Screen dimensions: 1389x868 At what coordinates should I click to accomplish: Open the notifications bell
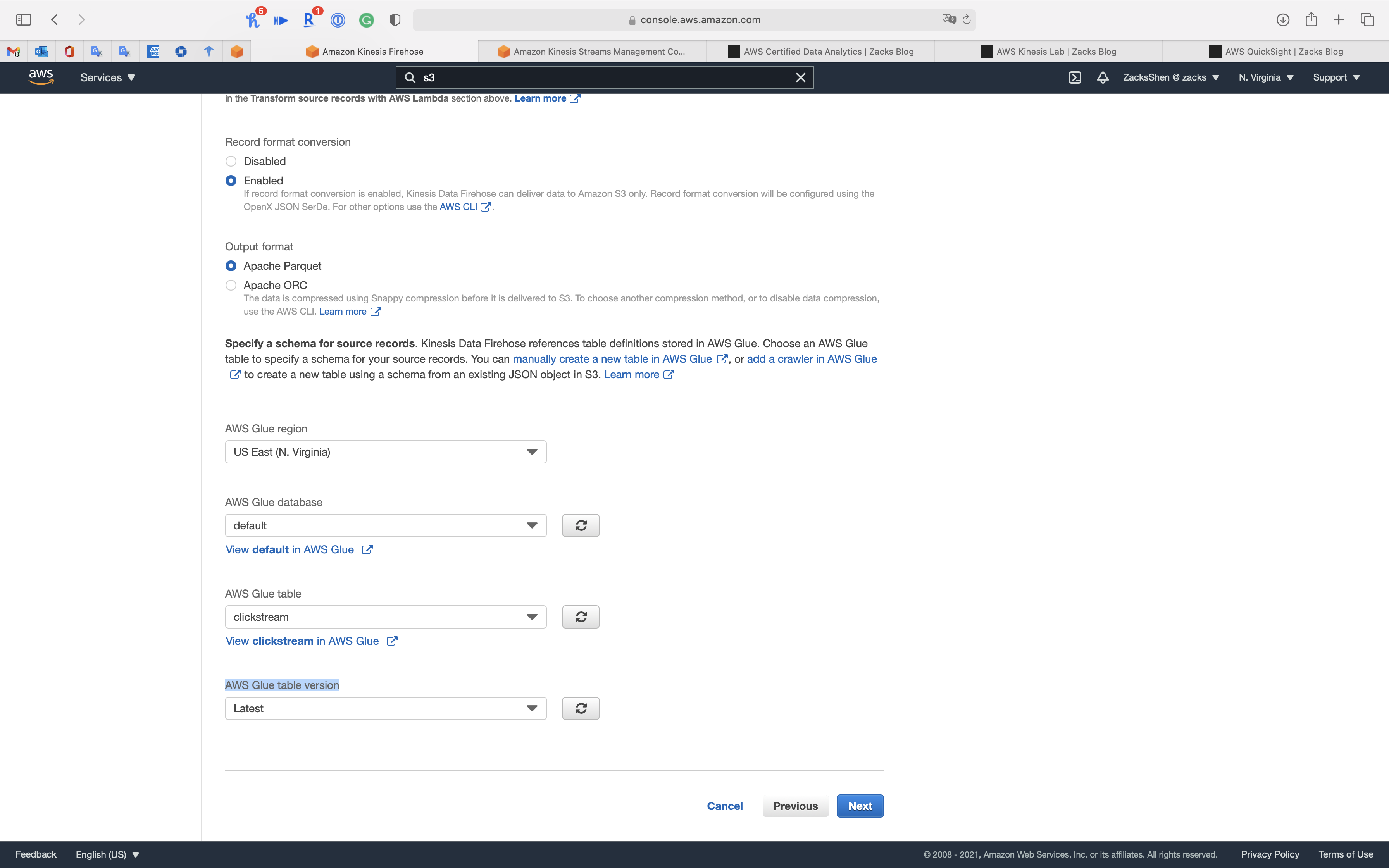[x=1102, y=77]
